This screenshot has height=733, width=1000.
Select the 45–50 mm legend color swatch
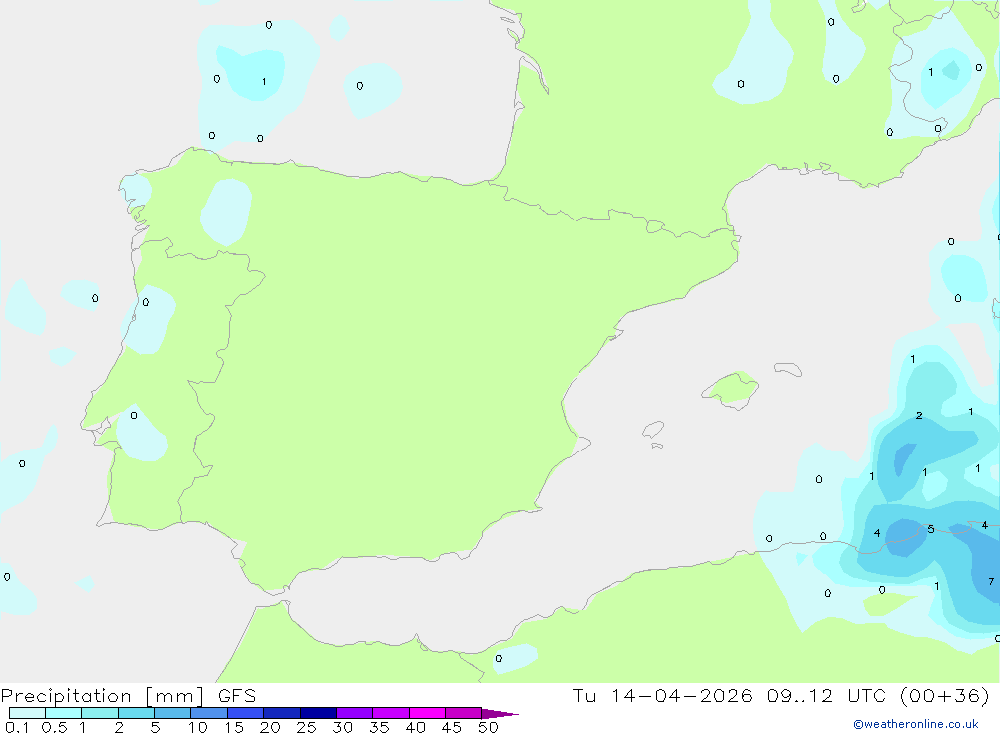coord(464,713)
